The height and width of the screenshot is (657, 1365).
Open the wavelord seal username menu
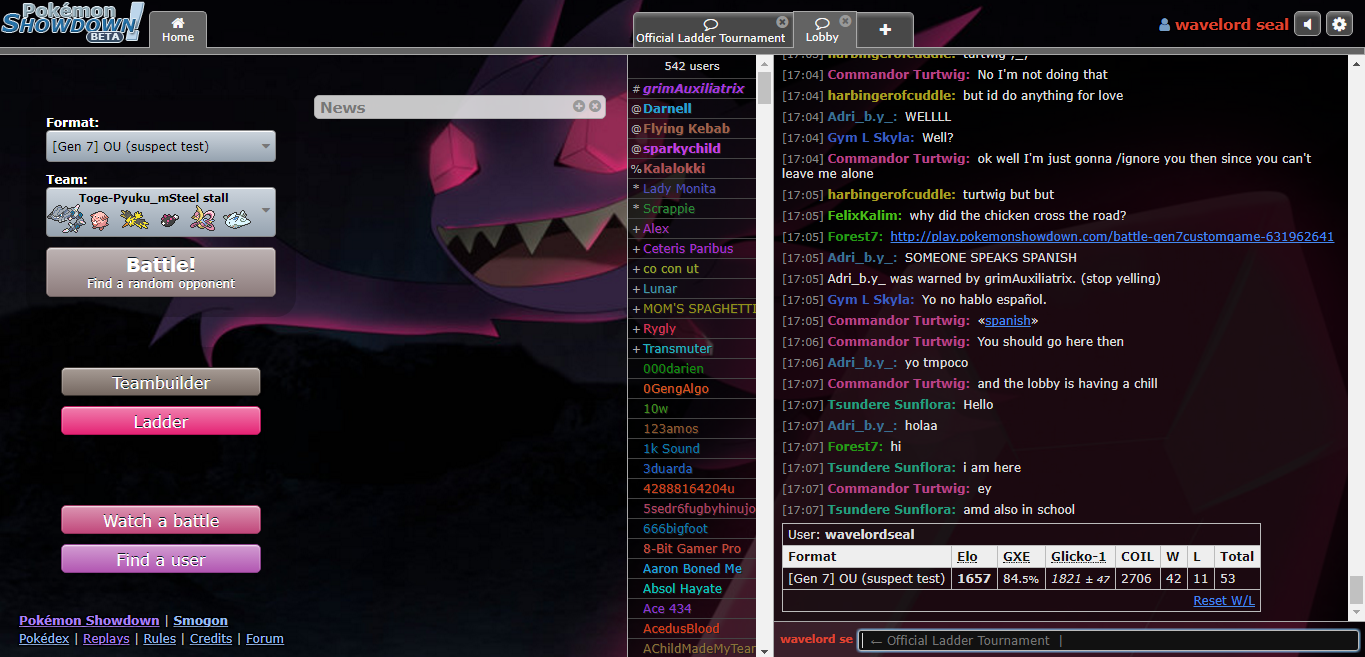[x=1224, y=24]
